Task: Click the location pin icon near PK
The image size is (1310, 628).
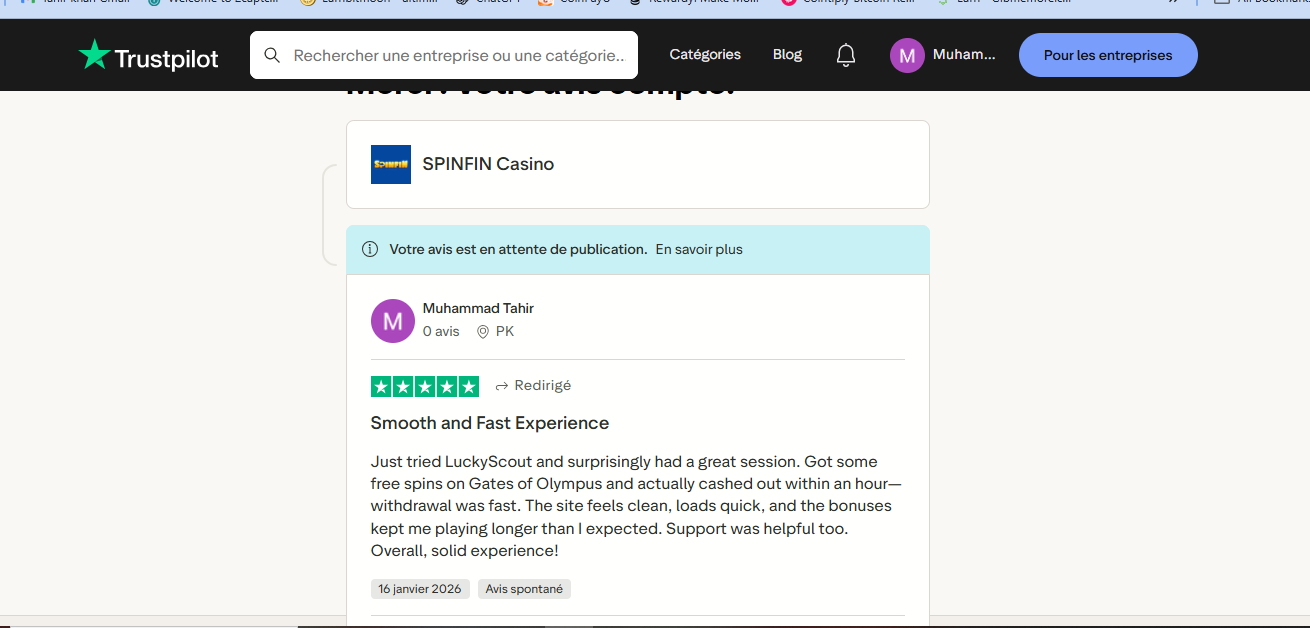Action: [483, 332]
